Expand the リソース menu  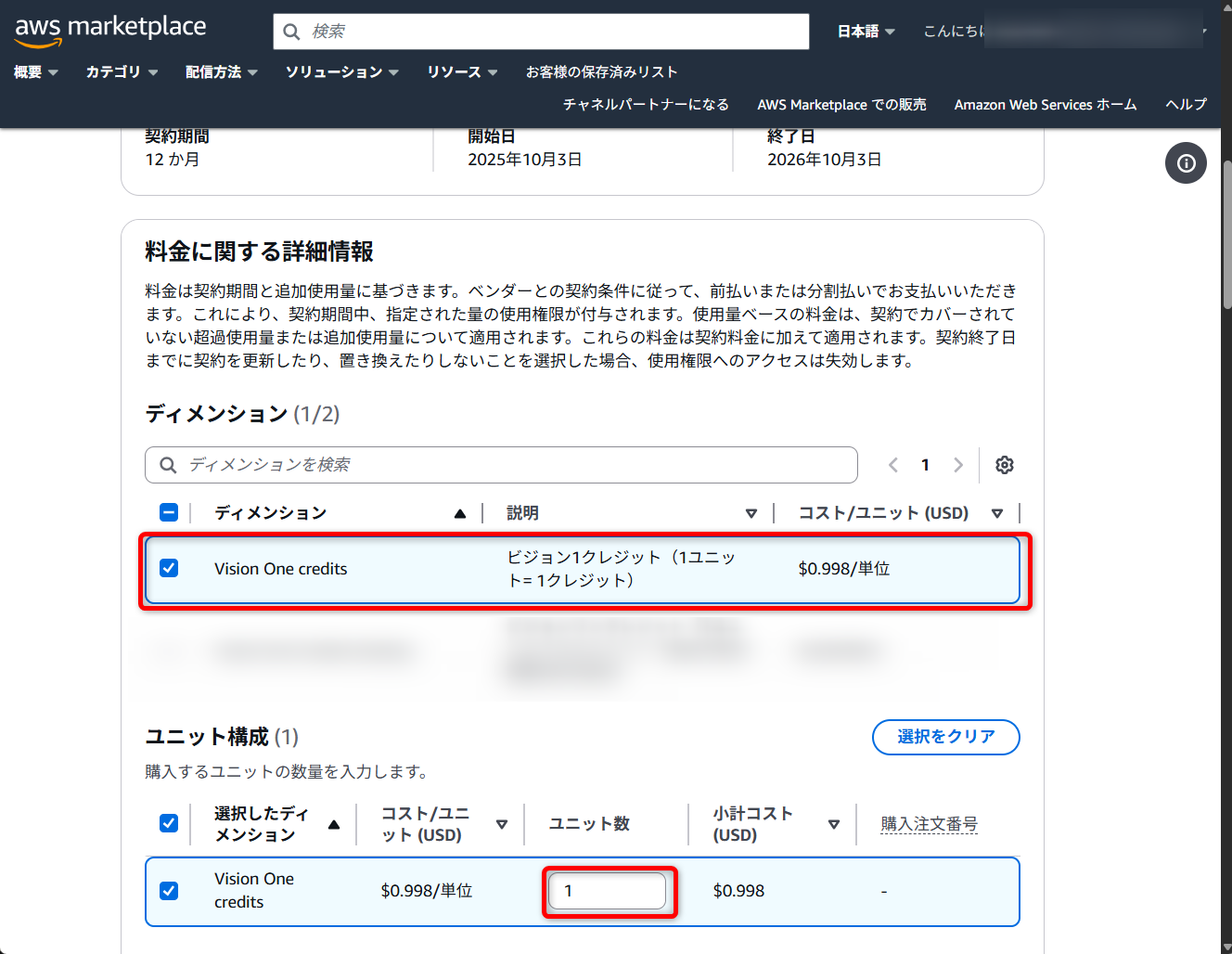[x=463, y=72]
